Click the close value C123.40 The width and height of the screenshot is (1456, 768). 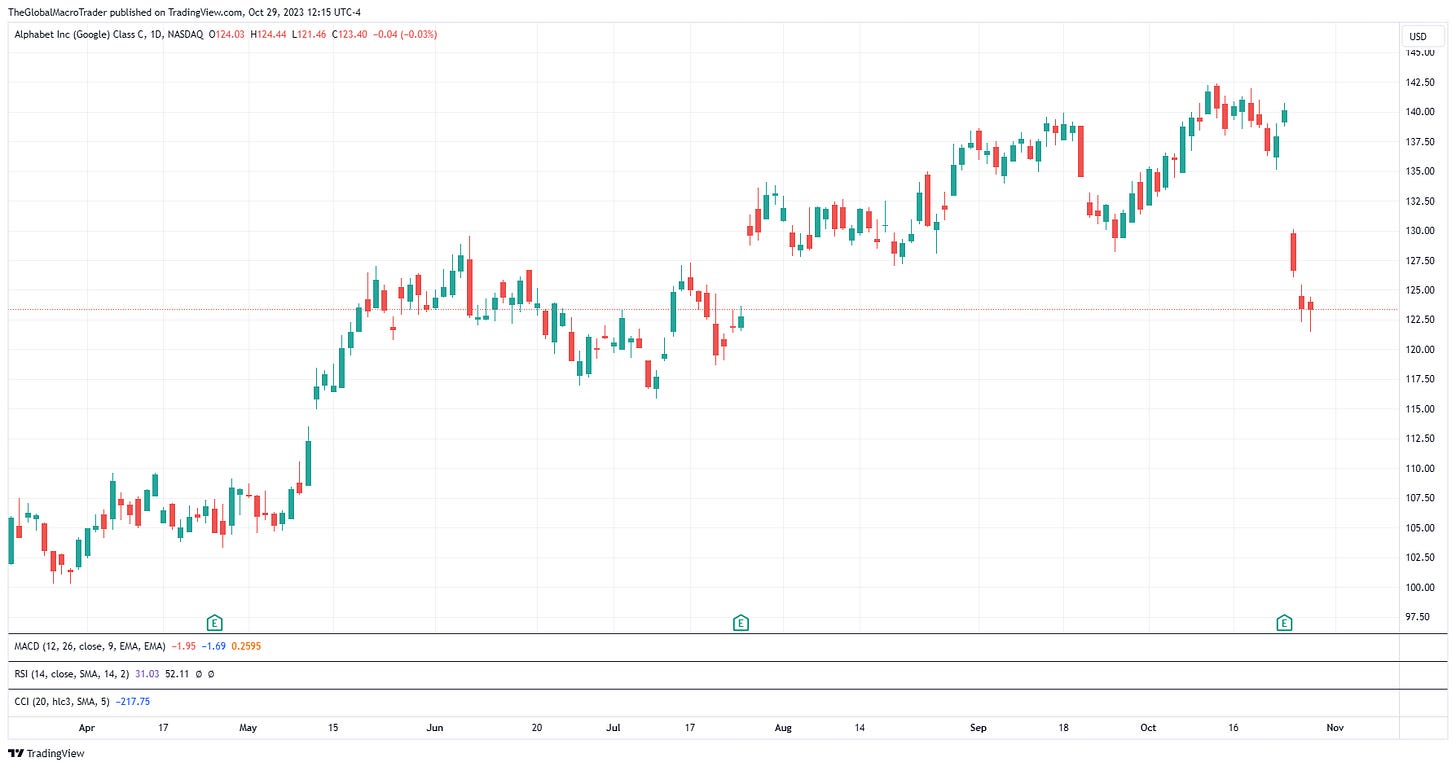pos(347,34)
